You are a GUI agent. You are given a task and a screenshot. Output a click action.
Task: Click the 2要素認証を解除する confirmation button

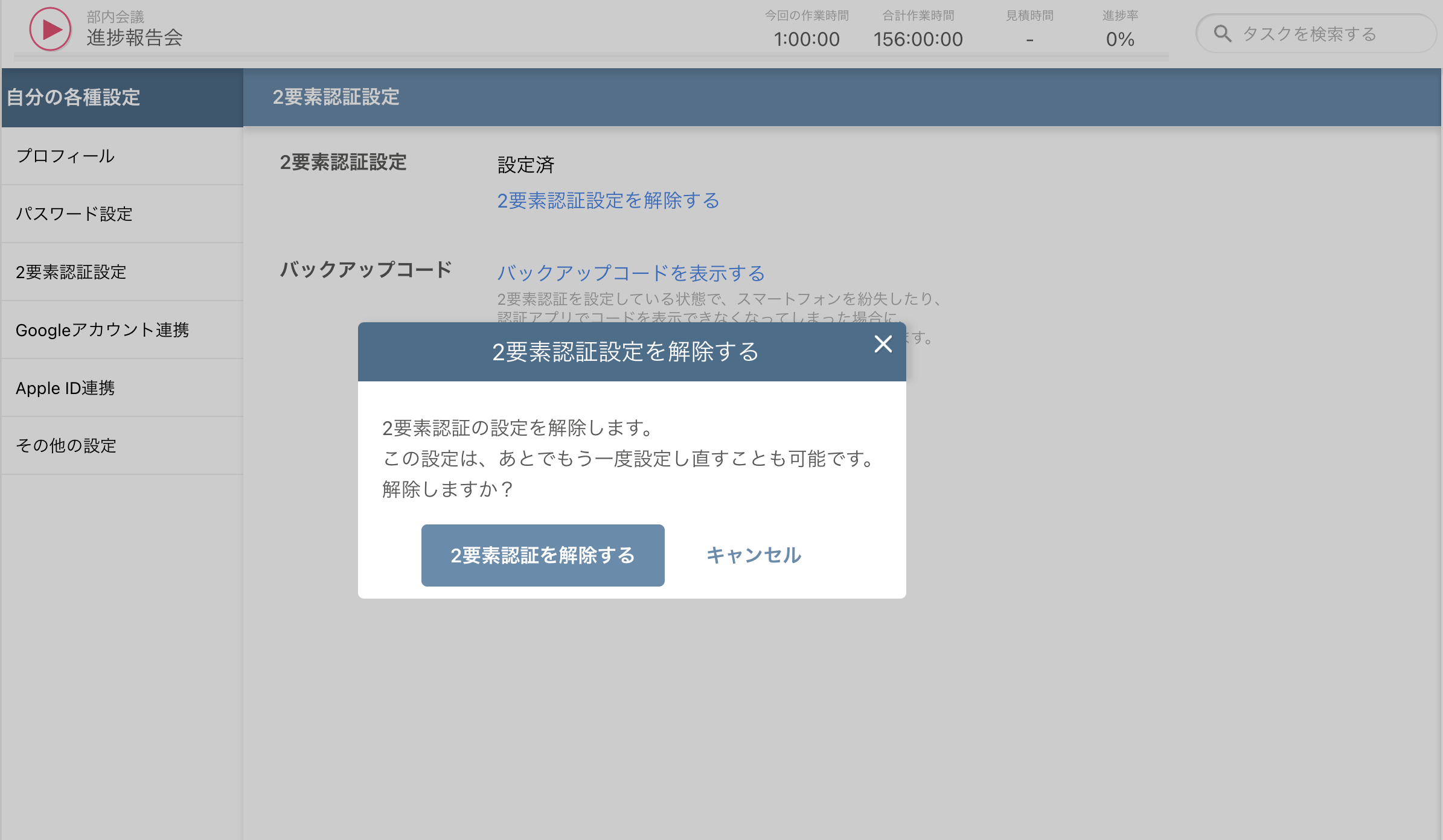click(542, 555)
